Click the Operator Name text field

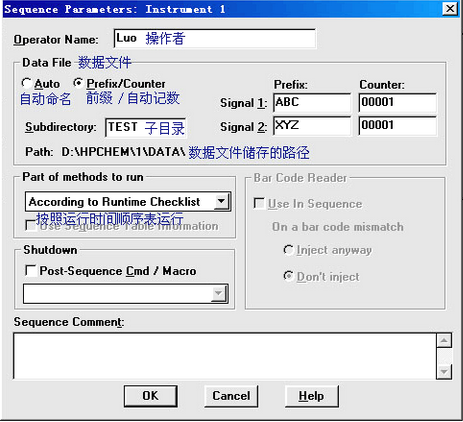[215, 38]
